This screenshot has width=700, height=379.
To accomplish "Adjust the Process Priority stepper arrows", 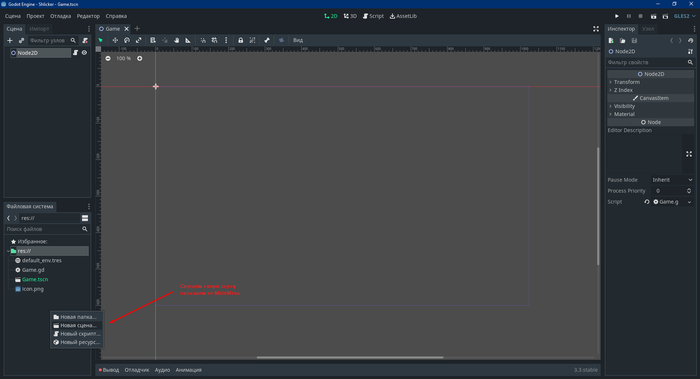I will click(x=689, y=191).
